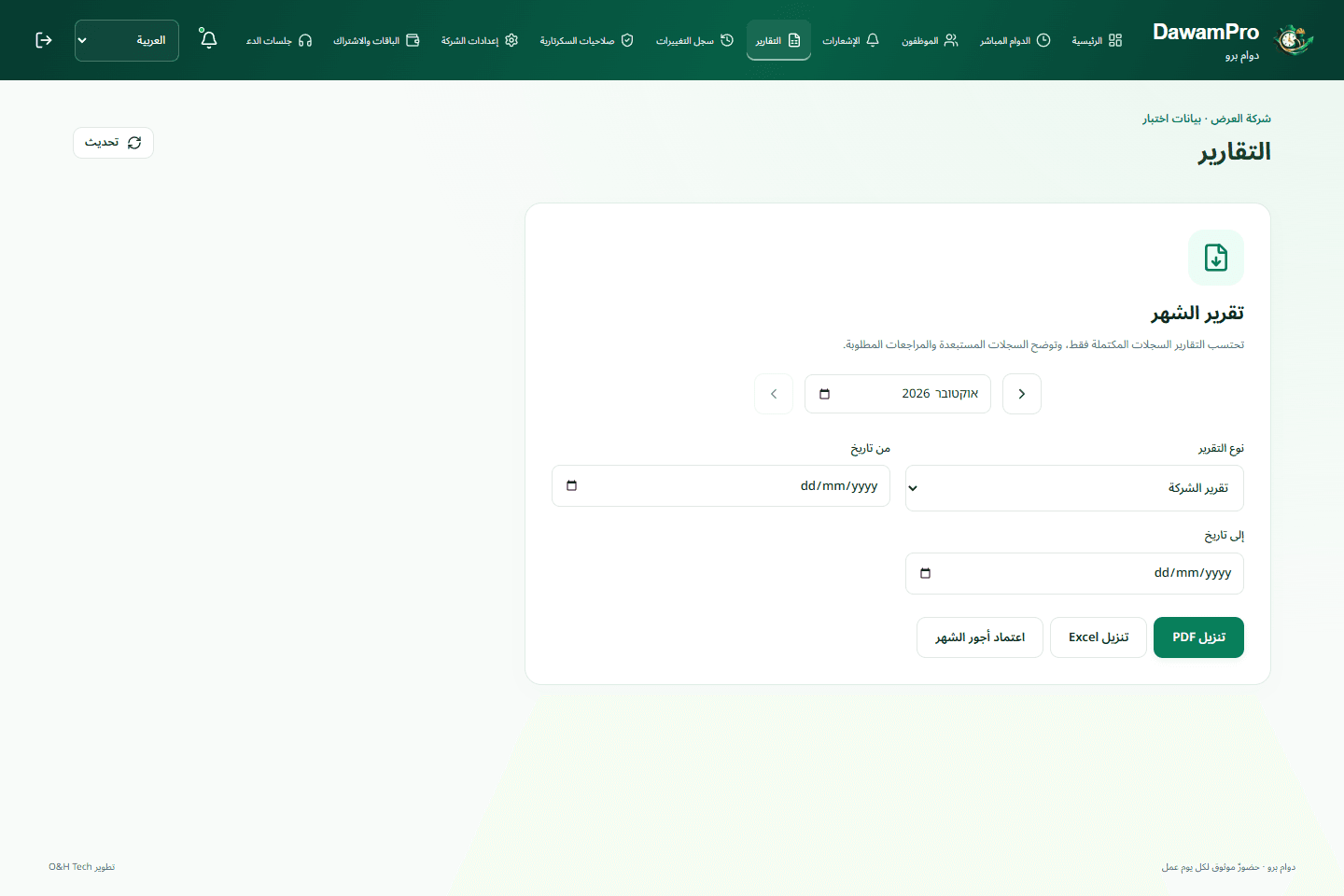
Task: Open the الموظفون employees page
Action: coord(930,40)
